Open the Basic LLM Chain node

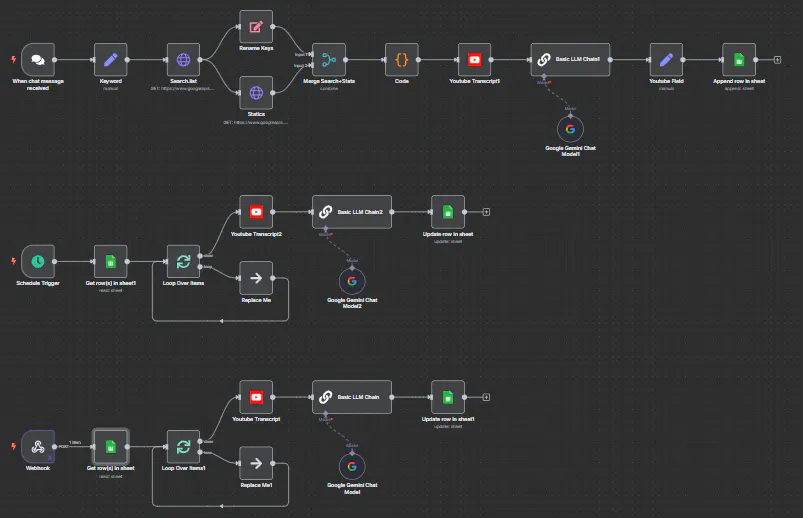point(352,397)
